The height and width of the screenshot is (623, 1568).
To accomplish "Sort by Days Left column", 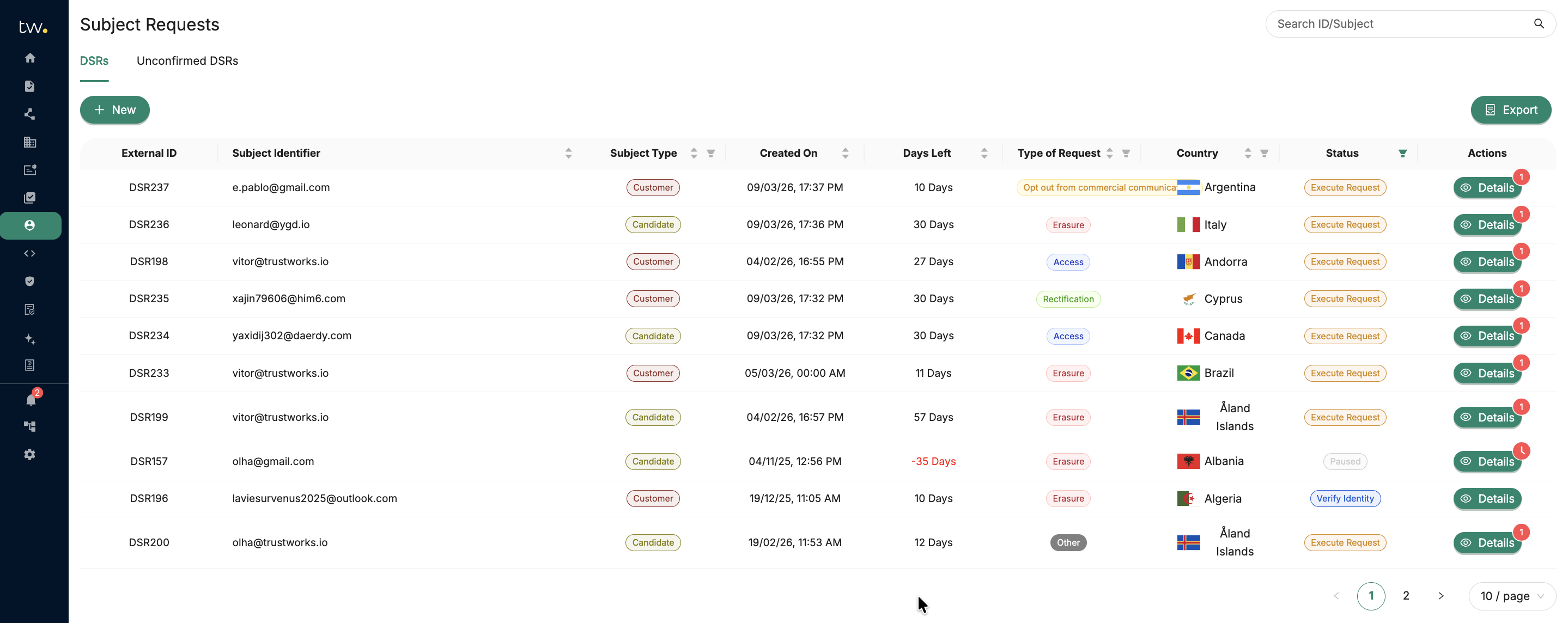I will pos(984,154).
